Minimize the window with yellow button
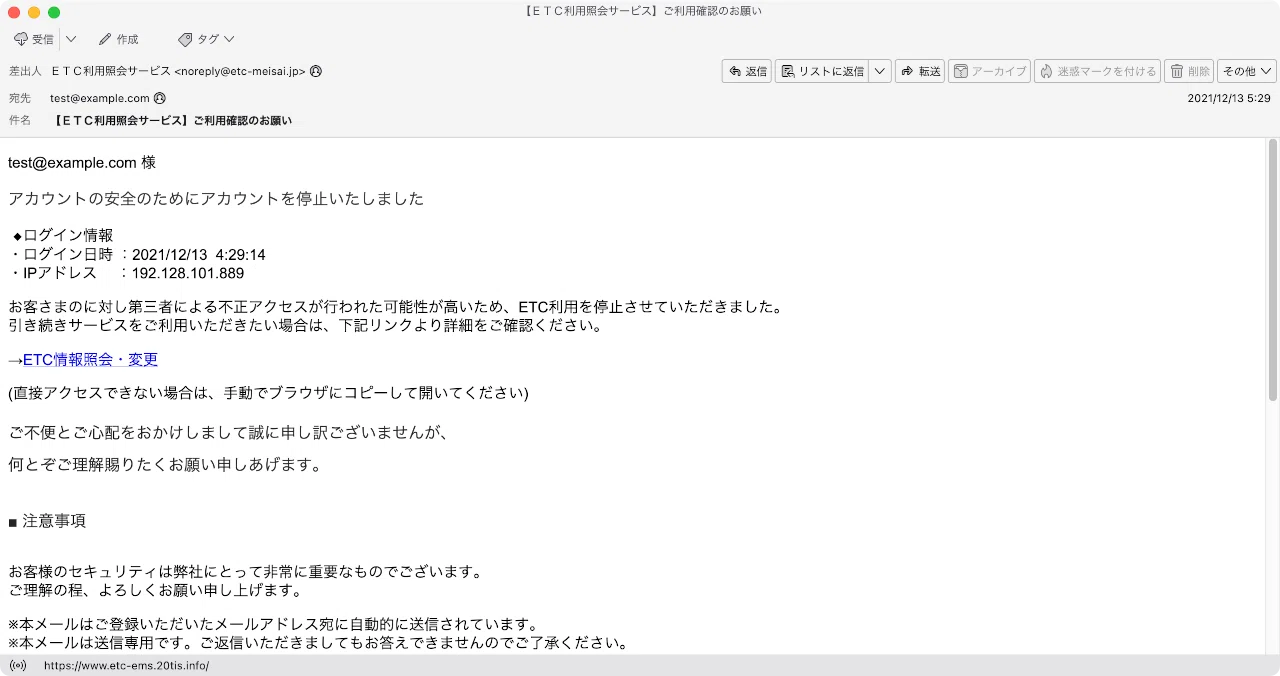 click(34, 12)
